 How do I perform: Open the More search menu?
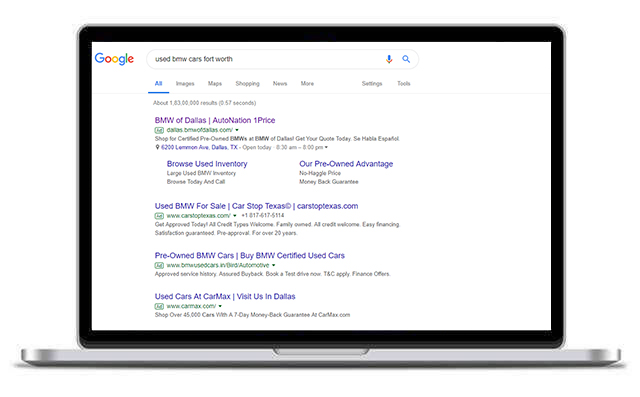click(307, 84)
